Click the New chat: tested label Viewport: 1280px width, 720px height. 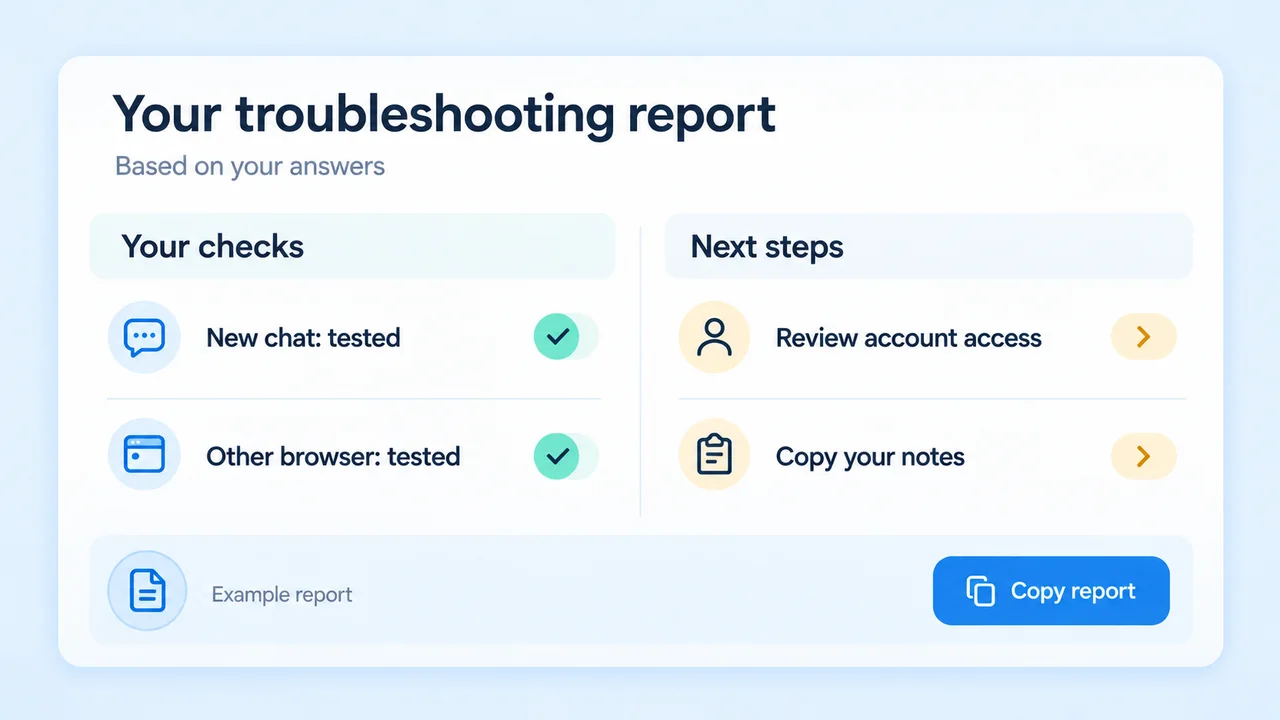303,338
